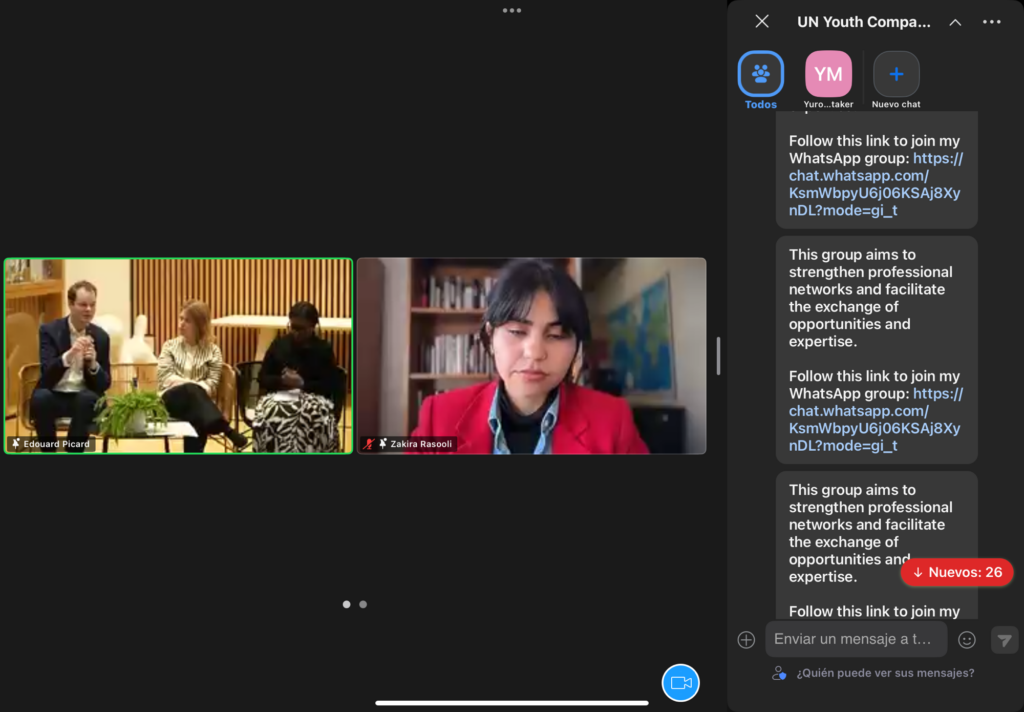The width and height of the screenshot is (1024, 712).
Task: Open top three-dot multitasking menu
Action: pos(512,11)
